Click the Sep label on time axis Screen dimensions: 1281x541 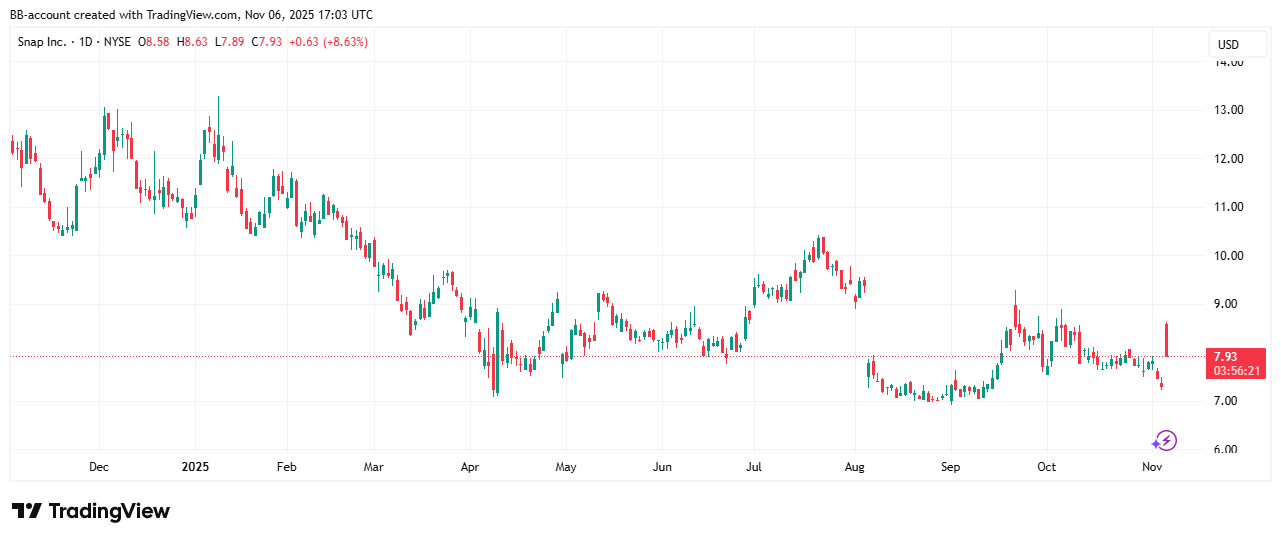pyautogui.click(x=950, y=467)
